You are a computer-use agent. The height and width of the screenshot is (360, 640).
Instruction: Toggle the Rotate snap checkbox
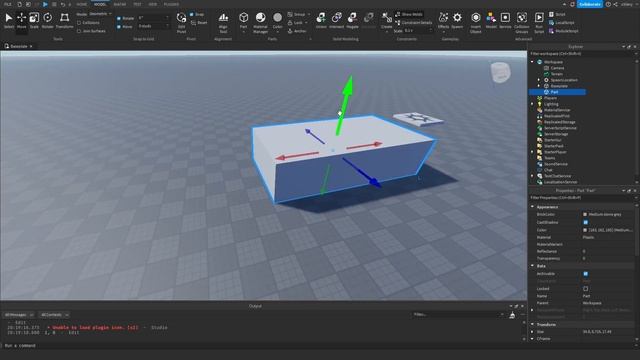coord(119,18)
